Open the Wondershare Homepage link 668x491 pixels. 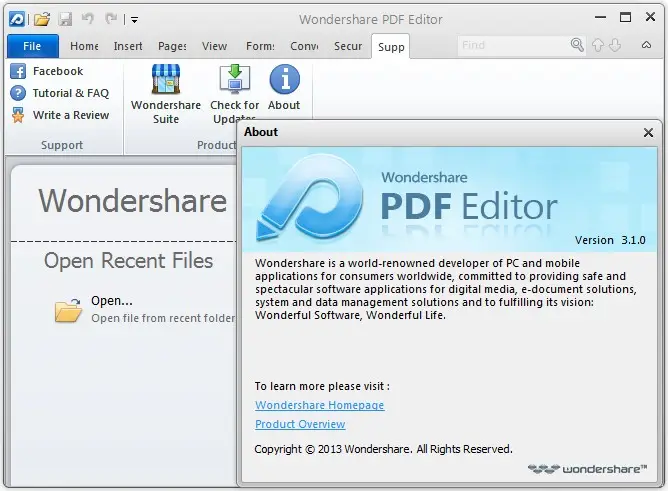click(x=320, y=405)
